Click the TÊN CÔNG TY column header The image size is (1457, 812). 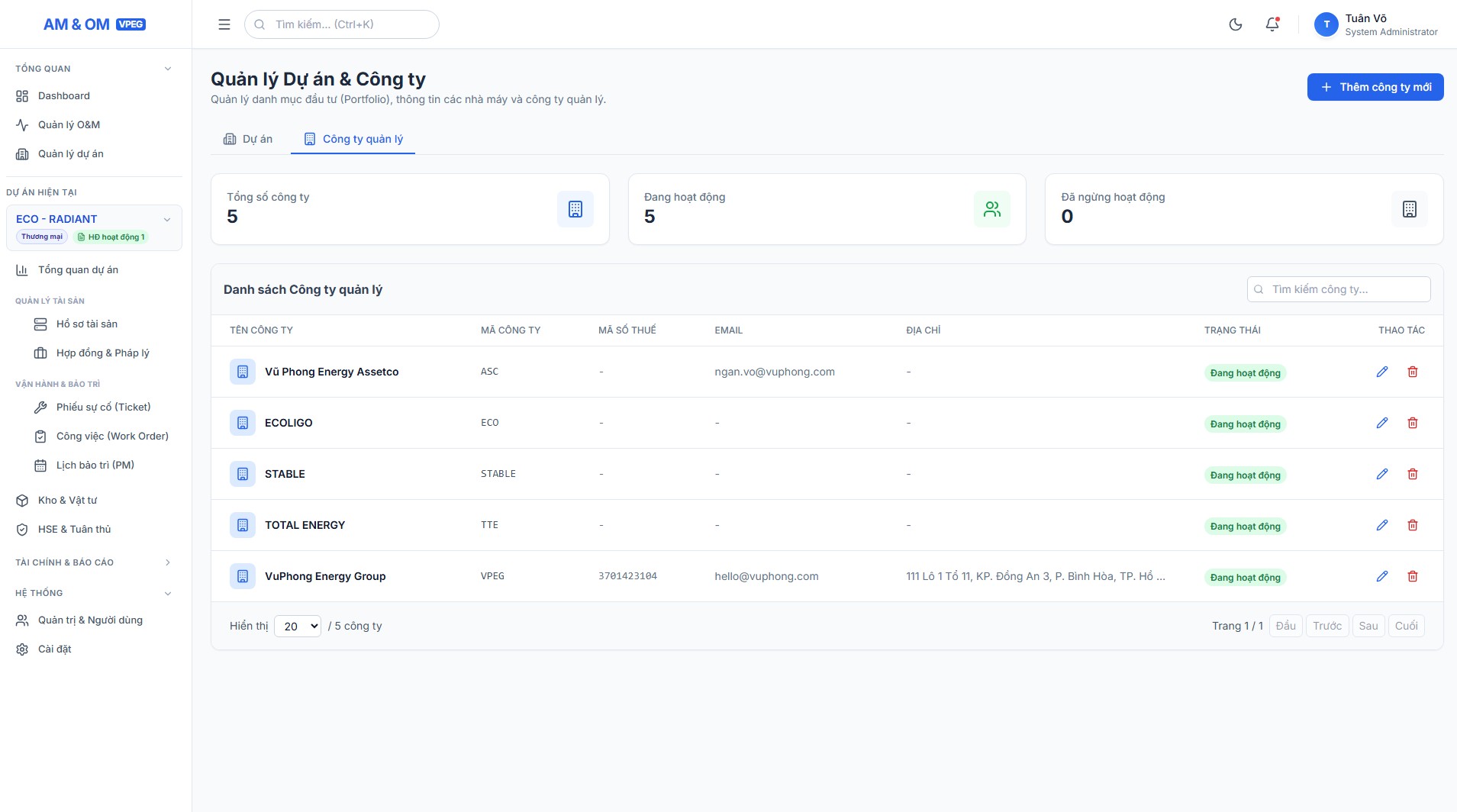click(x=261, y=330)
